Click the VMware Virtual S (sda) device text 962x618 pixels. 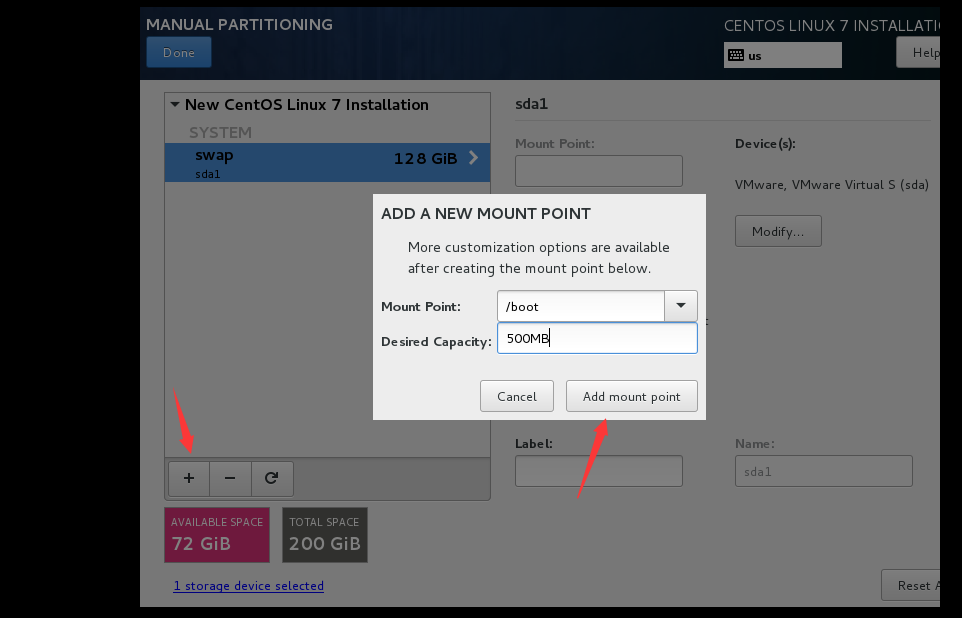[831, 185]
